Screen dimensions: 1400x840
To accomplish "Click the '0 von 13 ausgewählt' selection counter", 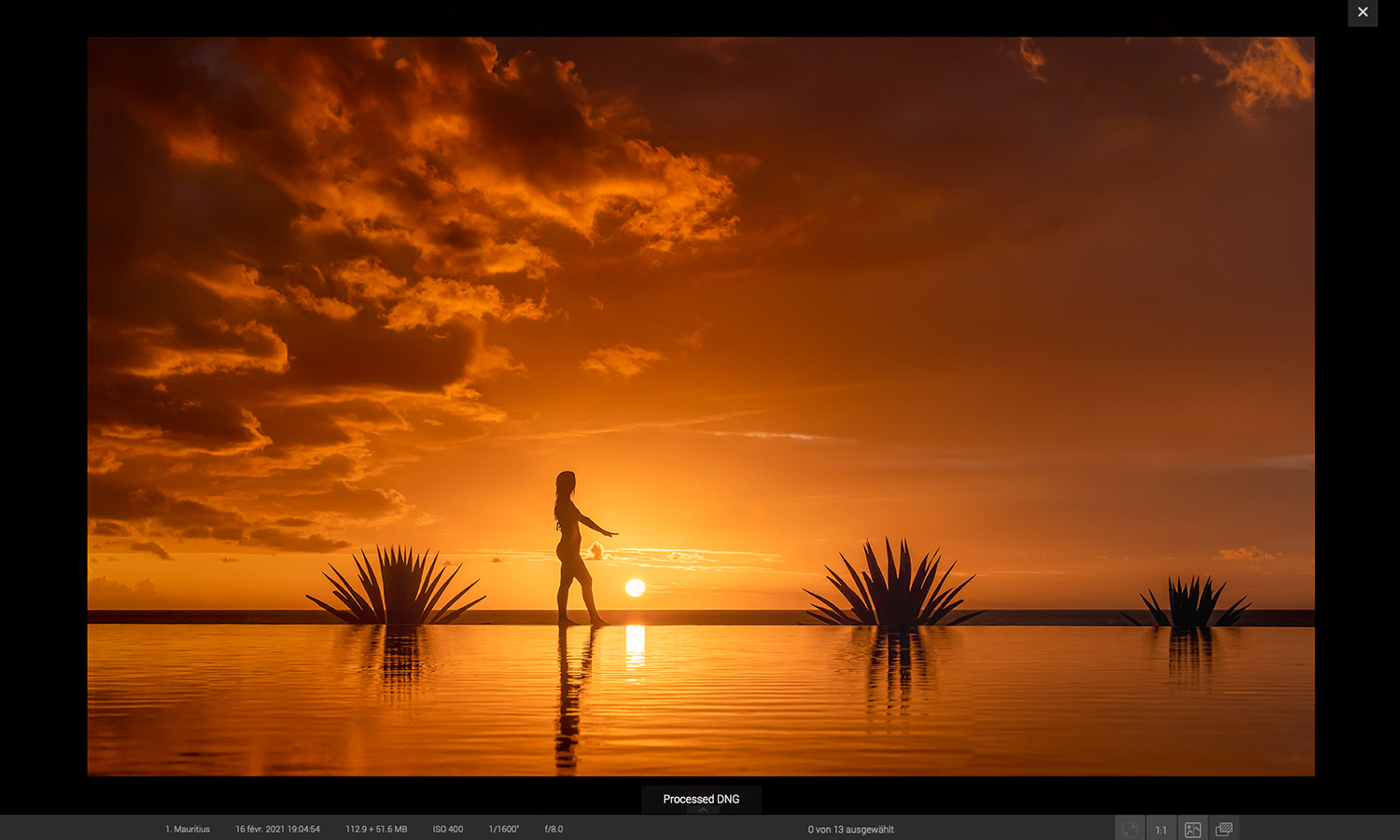I will pos(850,829).
